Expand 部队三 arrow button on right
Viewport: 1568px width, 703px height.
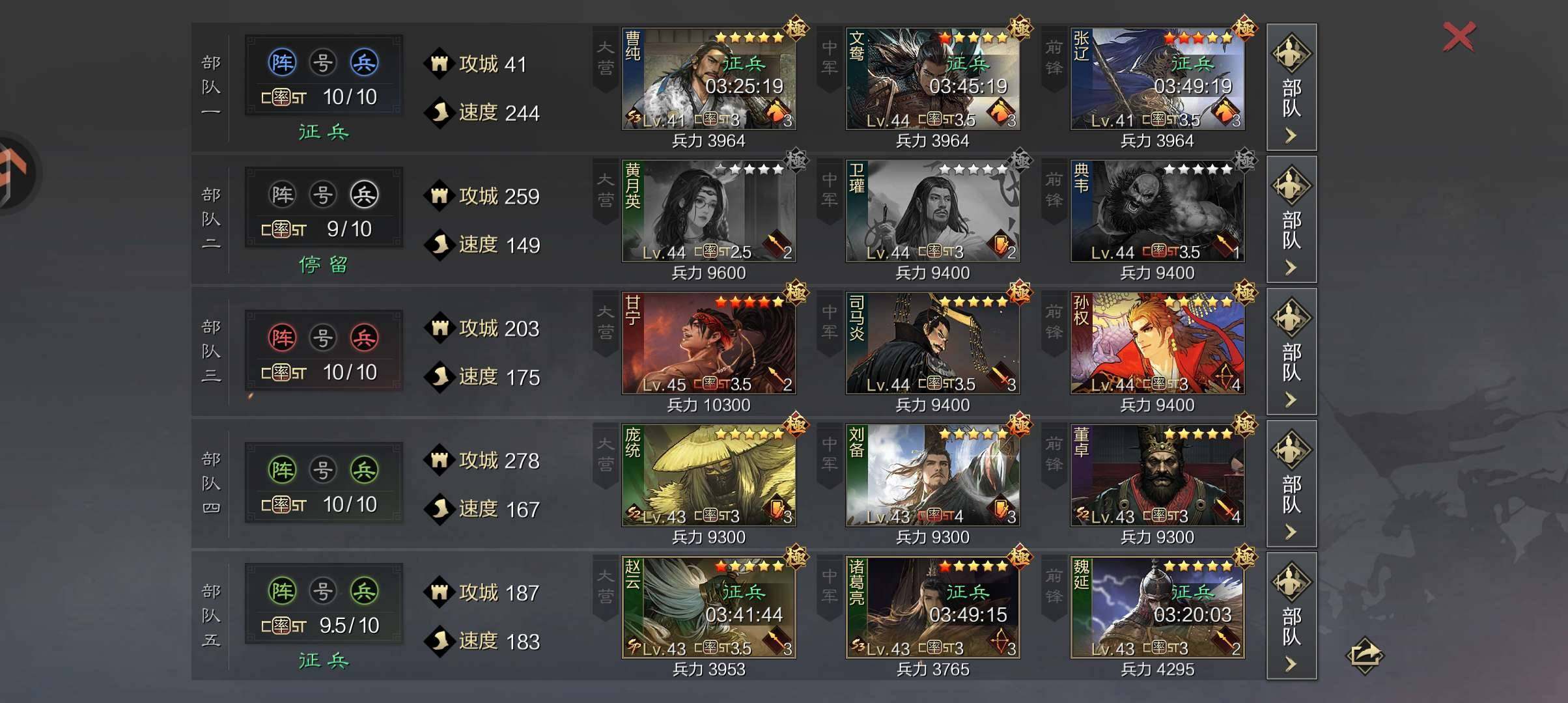(x=1291, y=351)
